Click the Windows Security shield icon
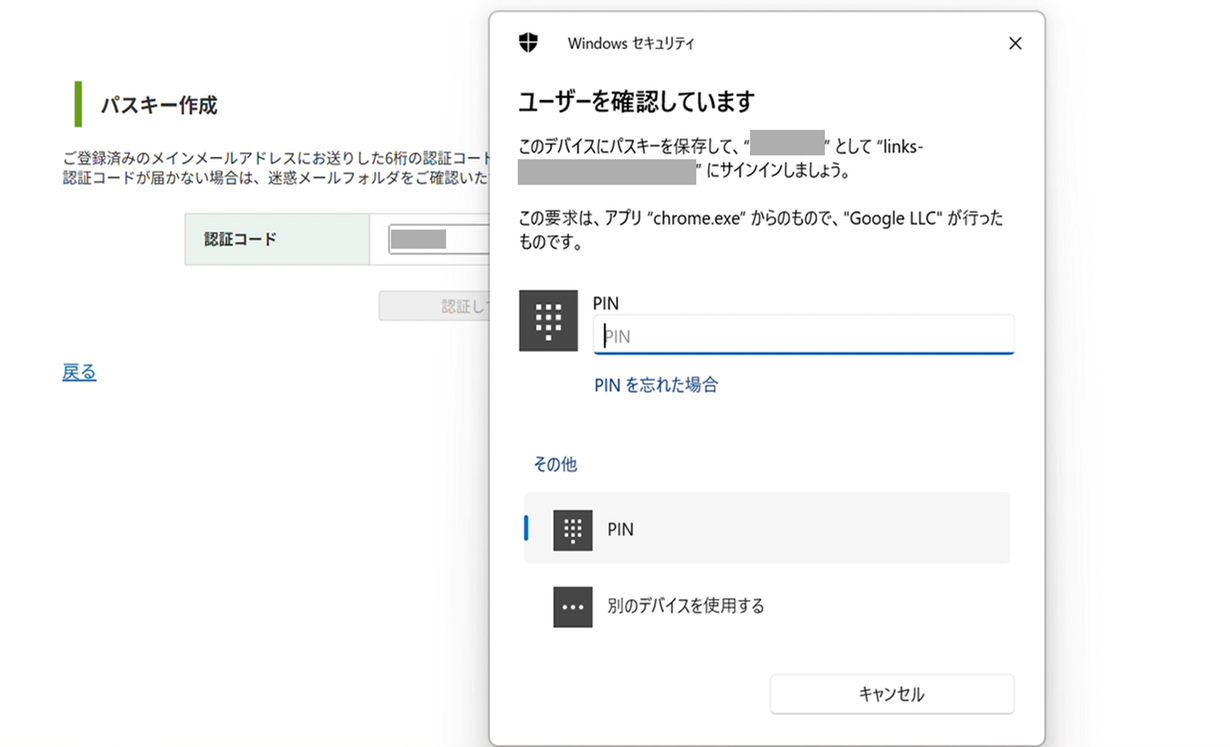The width and height of the screenshot is (1230, 747). click(x=528, y=43)
